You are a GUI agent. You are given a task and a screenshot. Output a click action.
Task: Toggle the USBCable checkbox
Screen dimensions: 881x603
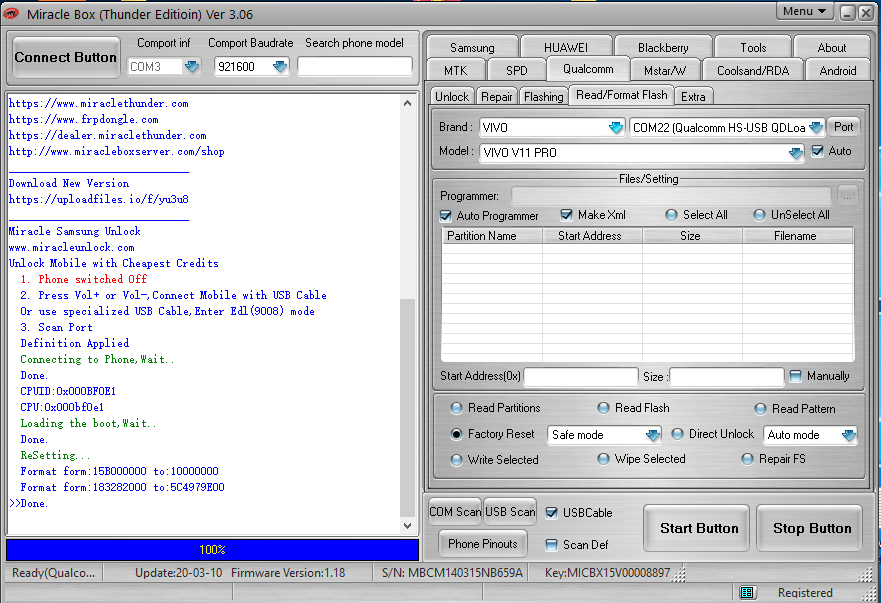(x=552, y=513)
